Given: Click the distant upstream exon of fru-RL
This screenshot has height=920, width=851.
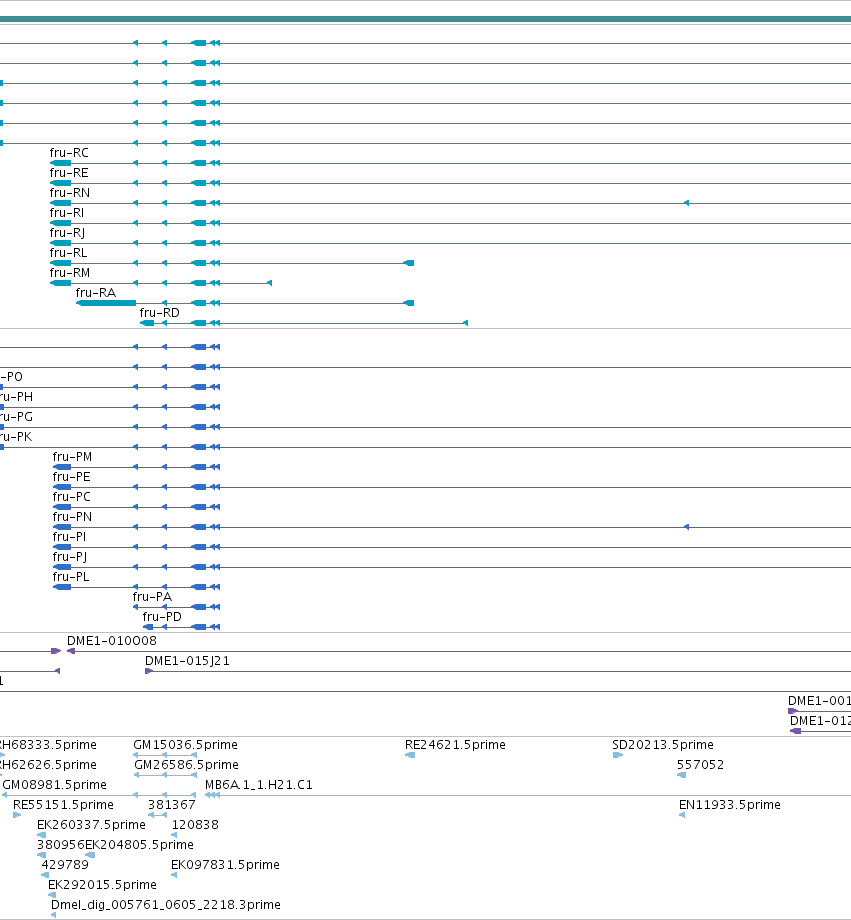Looking at the screenshot, I should (409, 263).
